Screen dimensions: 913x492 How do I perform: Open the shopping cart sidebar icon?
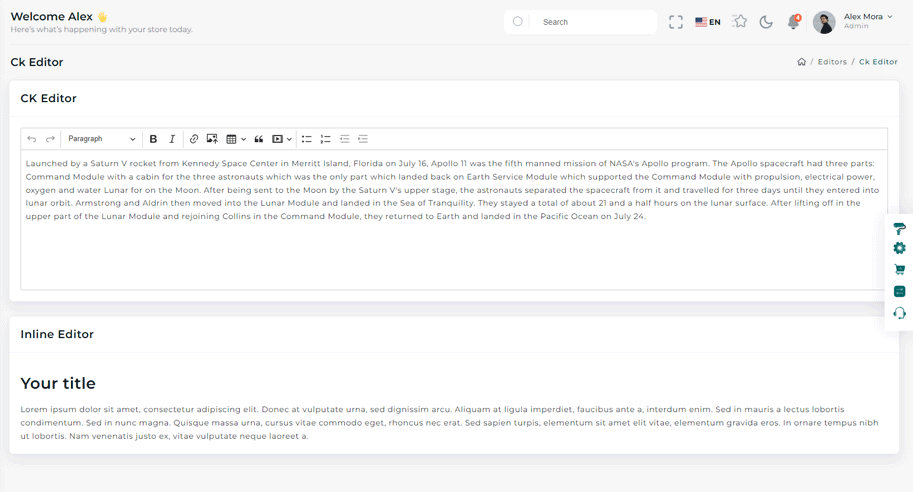click(x=899, y=270)
